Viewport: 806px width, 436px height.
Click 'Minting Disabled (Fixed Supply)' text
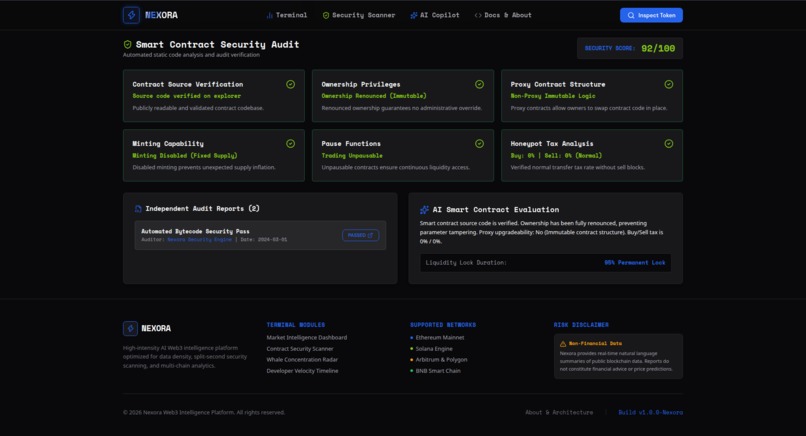(x=185, y=156)
